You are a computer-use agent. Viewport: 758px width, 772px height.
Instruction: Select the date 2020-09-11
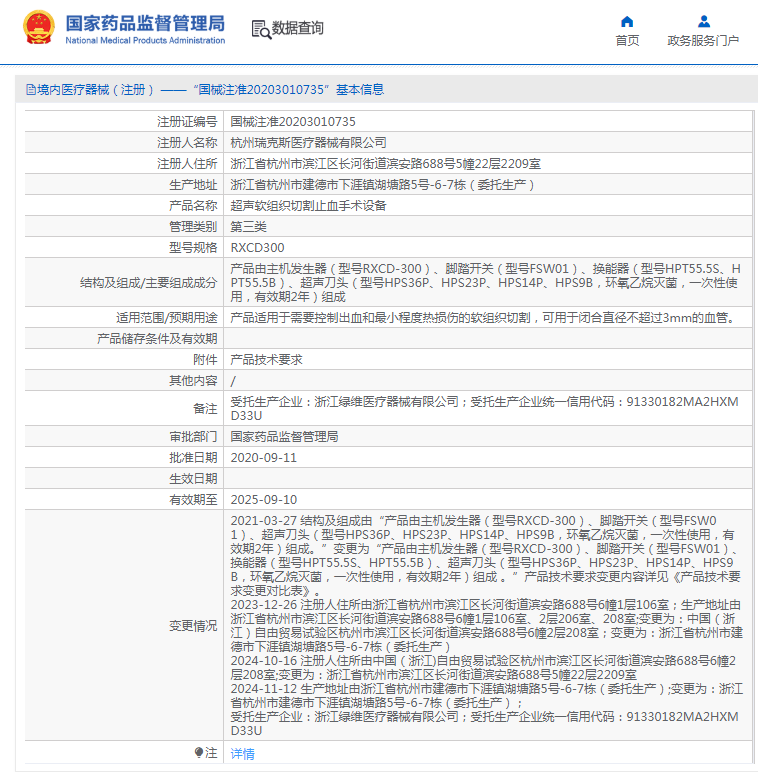(x=264, y=458)
